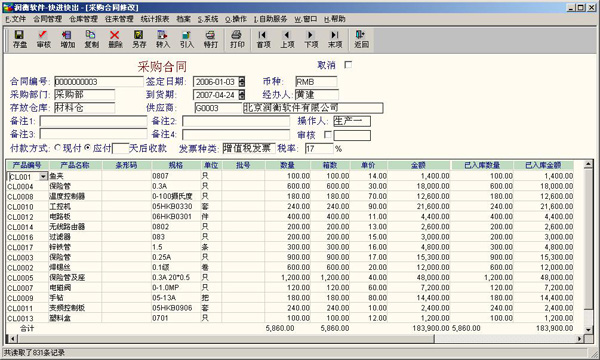Open the 签定日期 date picker
The width and height of the screenshot is (600, 360).
pyautogui.click(x=241, y=82)
